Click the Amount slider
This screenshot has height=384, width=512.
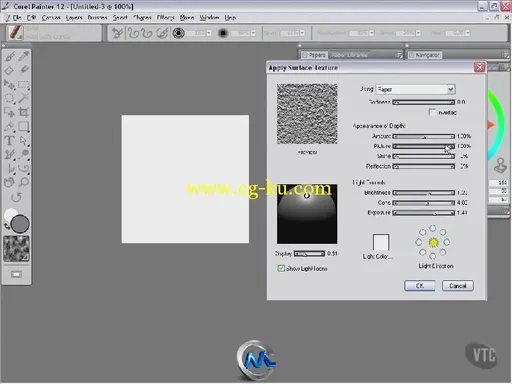pos(424,136)
